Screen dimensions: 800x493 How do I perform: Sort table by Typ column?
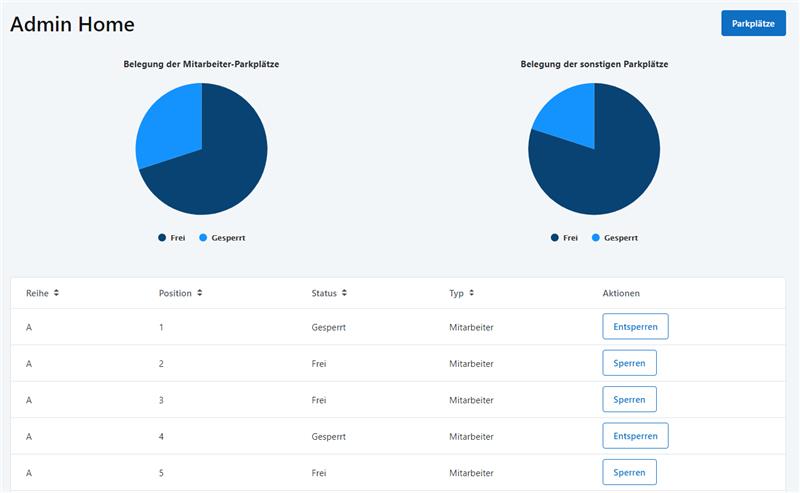pos(461,293)
